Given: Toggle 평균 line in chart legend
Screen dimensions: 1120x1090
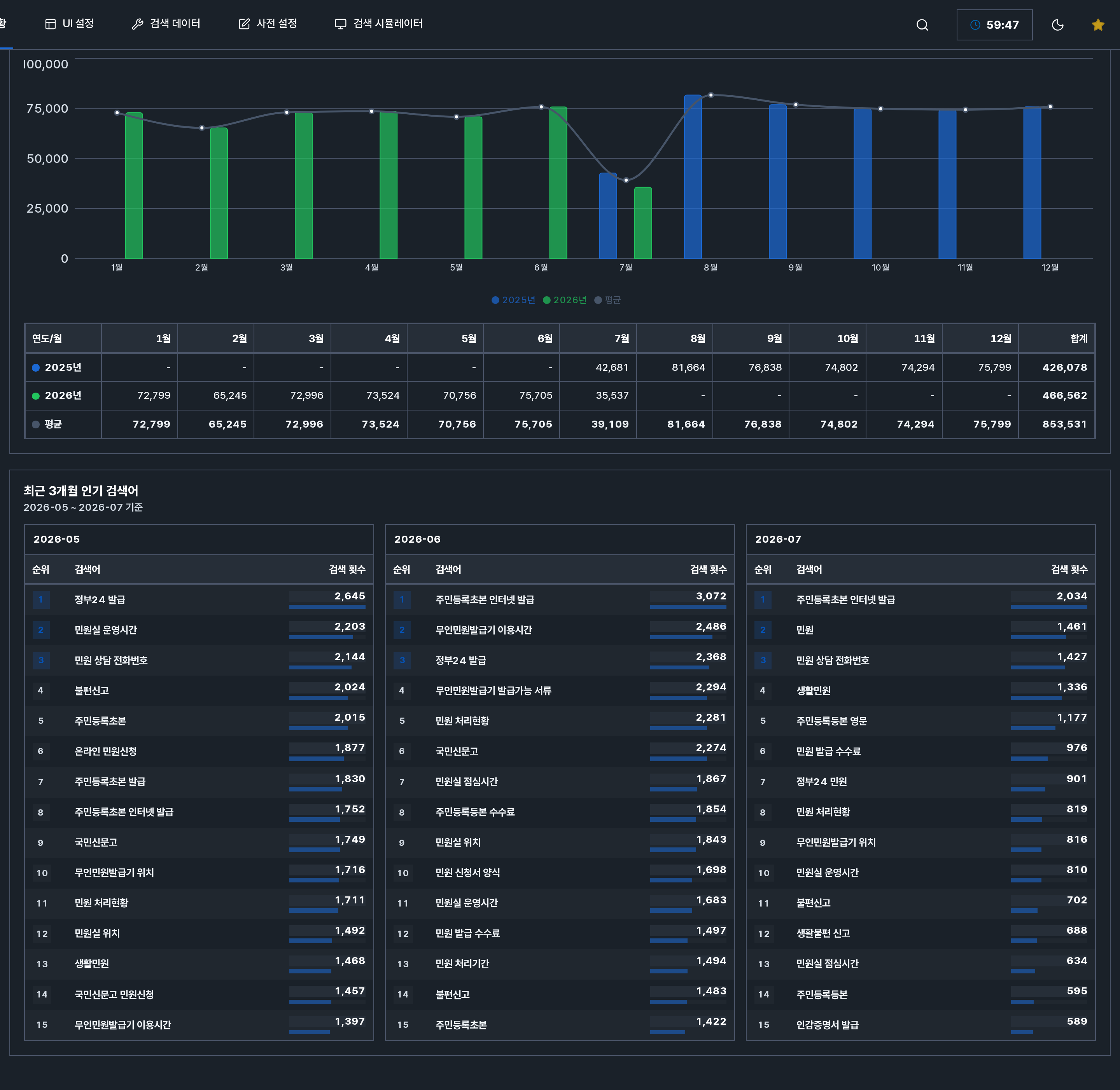Looking at the screenshot, I should pos(607,300).
